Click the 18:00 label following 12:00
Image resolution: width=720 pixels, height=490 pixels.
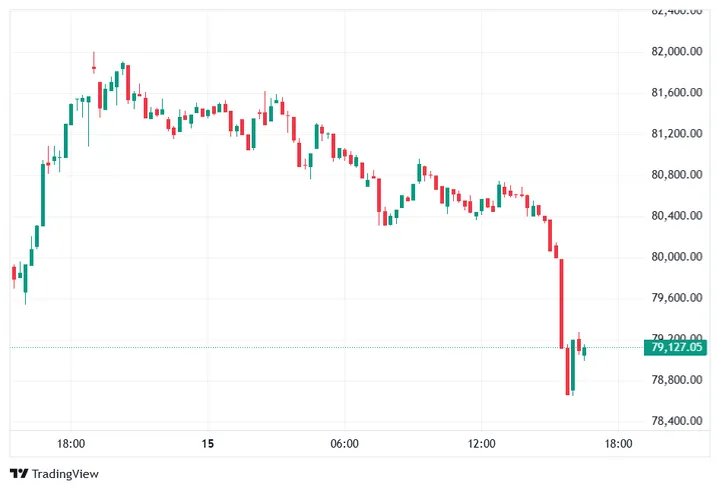[x=618, y=444]
